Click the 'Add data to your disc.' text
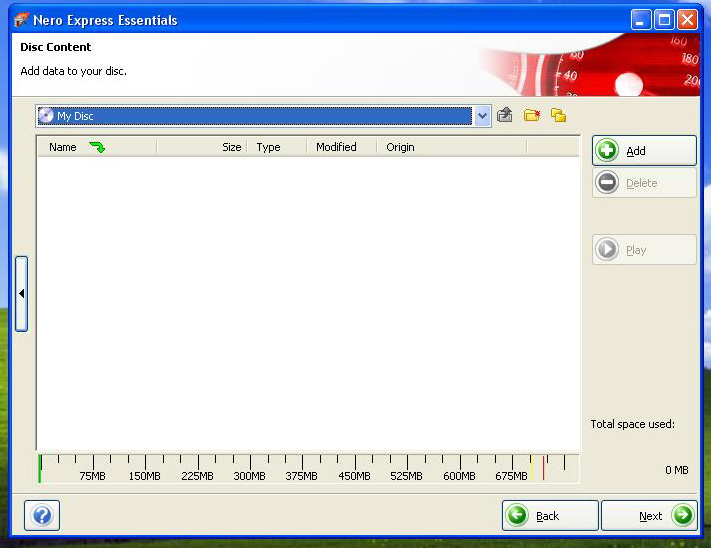The height and width of the screenshot is (548, 711). coord(73,71)
